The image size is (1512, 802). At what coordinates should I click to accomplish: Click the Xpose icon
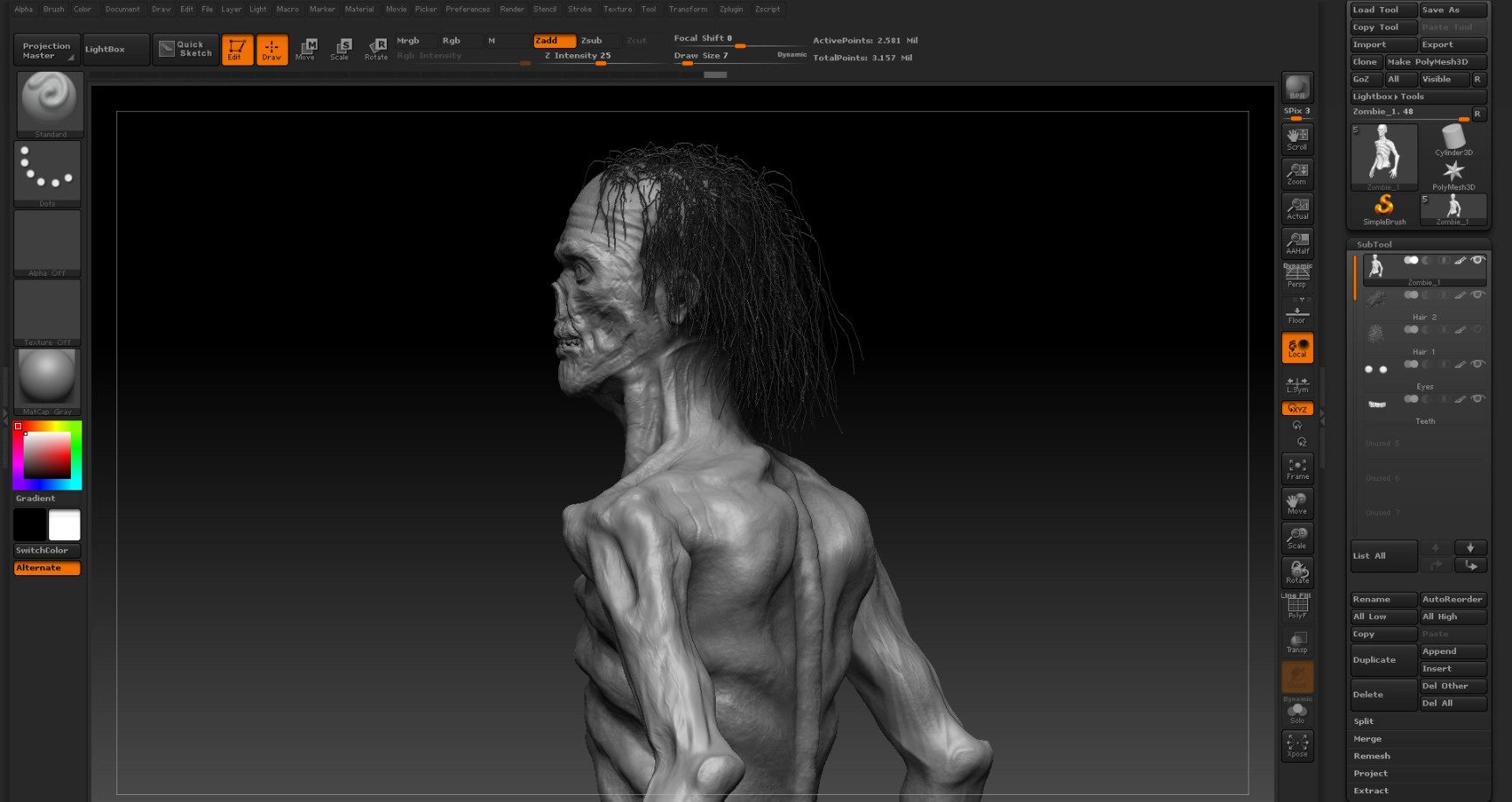(x=1297, y=745)
